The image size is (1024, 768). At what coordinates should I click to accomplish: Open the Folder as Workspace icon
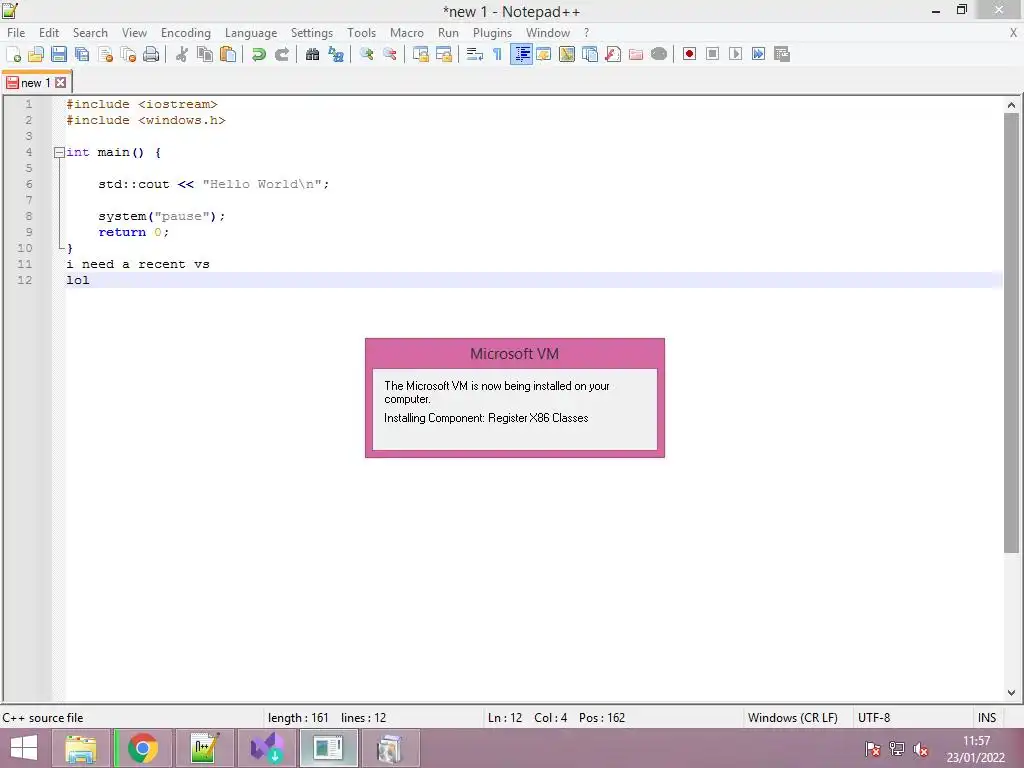pos(635,54)
